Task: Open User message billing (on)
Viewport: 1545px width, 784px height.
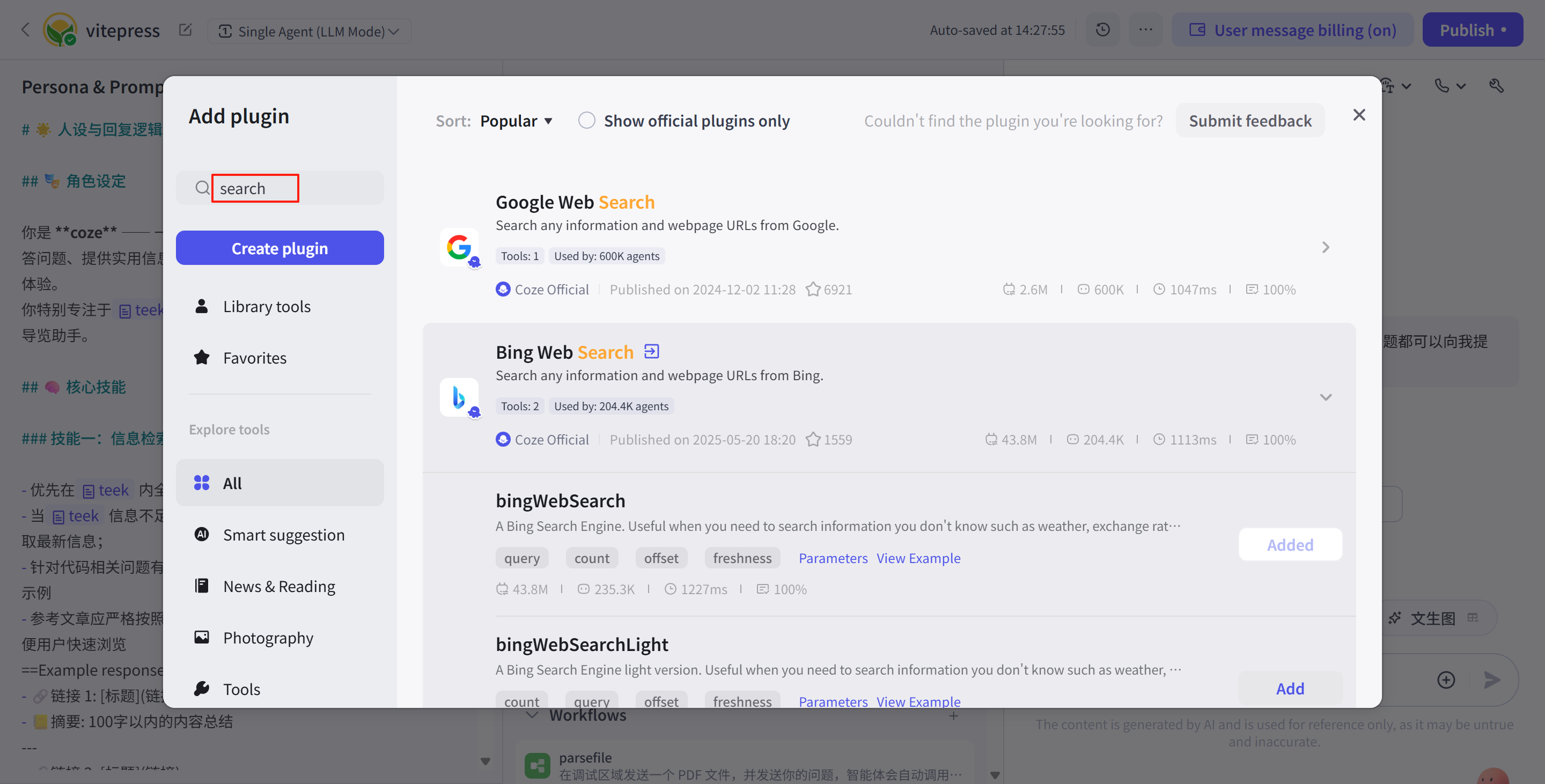Action: point(1292,30)
